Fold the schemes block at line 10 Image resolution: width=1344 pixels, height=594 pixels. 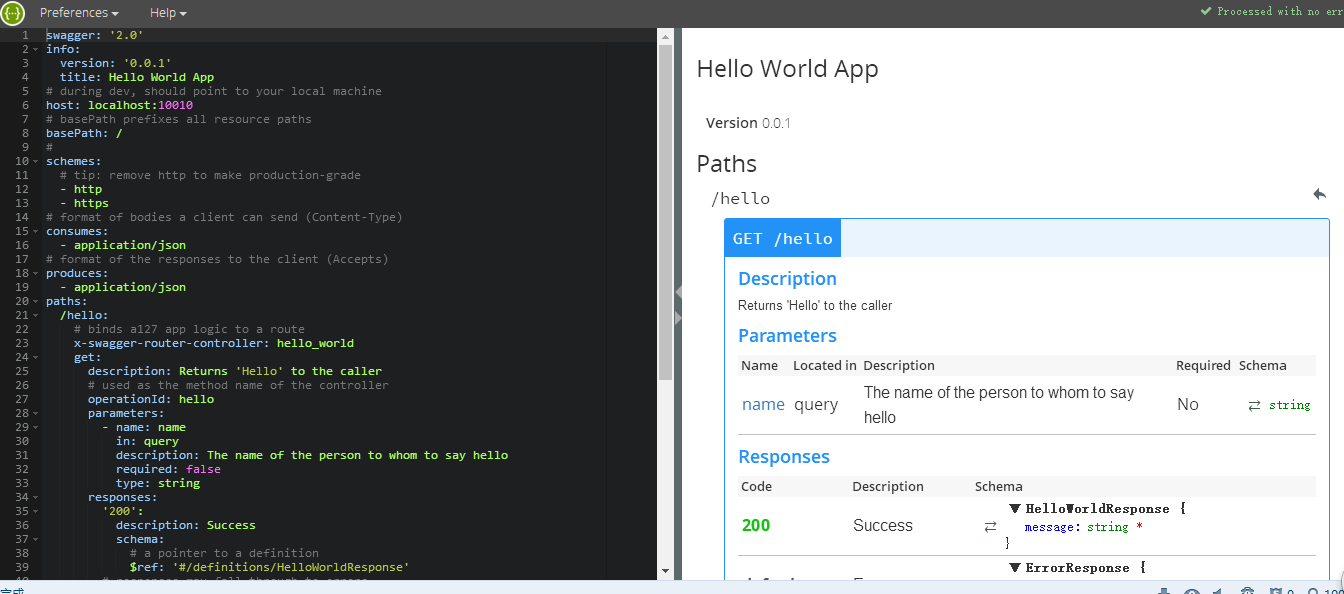tap(37, 161)
